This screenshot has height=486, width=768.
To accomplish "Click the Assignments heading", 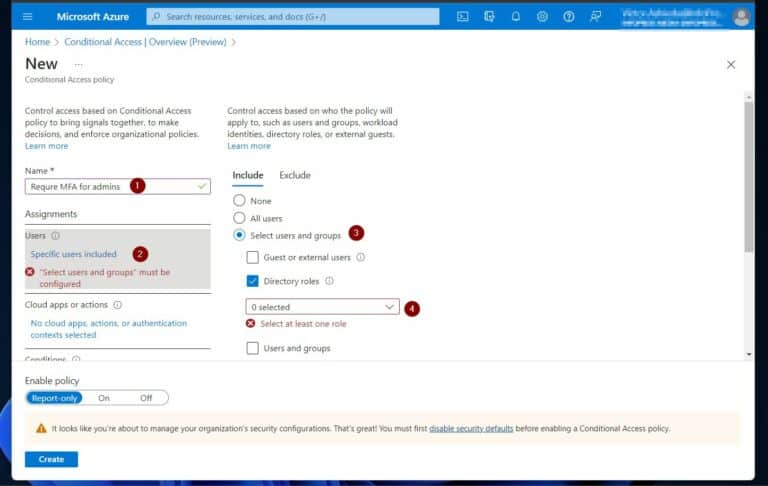I will pyautogui.click(x=51, y=214).
